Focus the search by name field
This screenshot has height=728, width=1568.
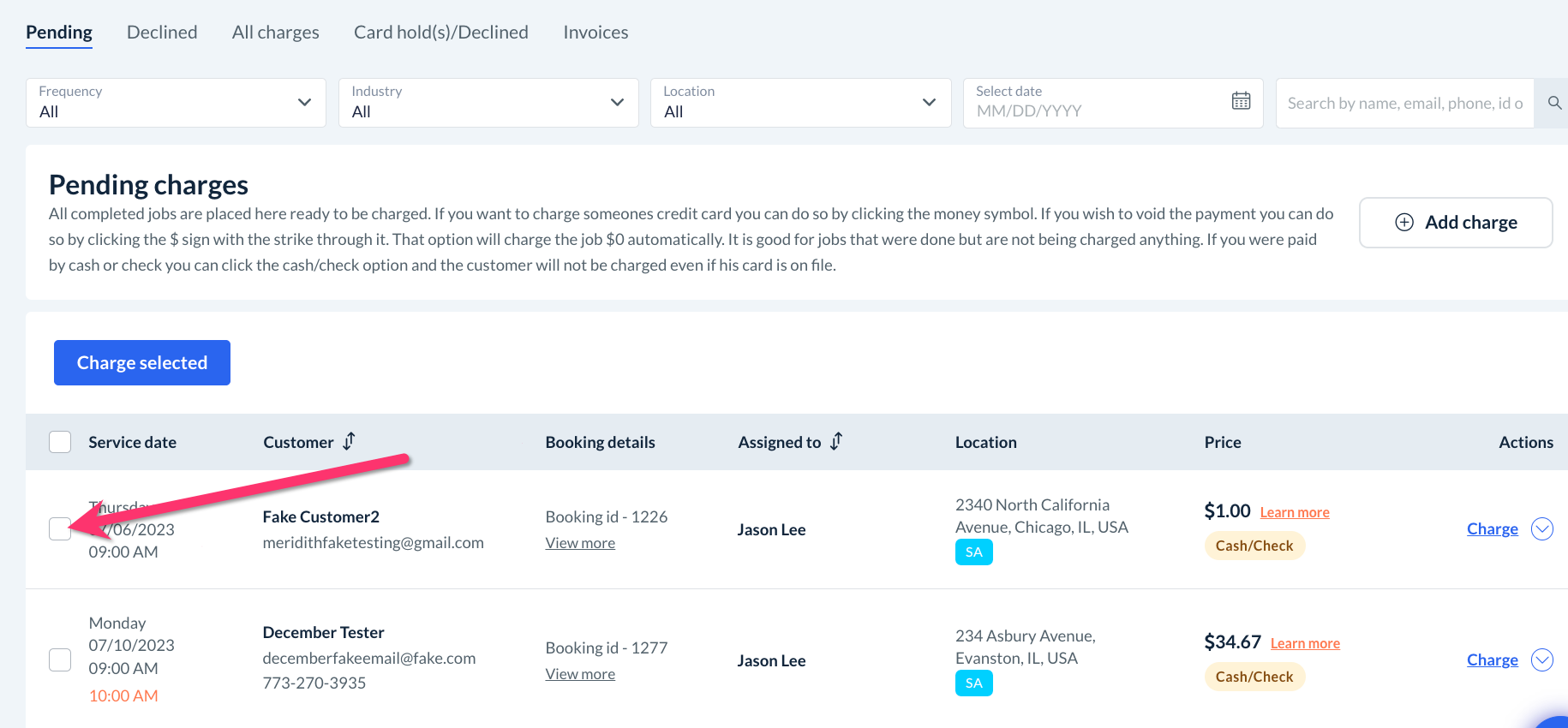(1404, 103)
